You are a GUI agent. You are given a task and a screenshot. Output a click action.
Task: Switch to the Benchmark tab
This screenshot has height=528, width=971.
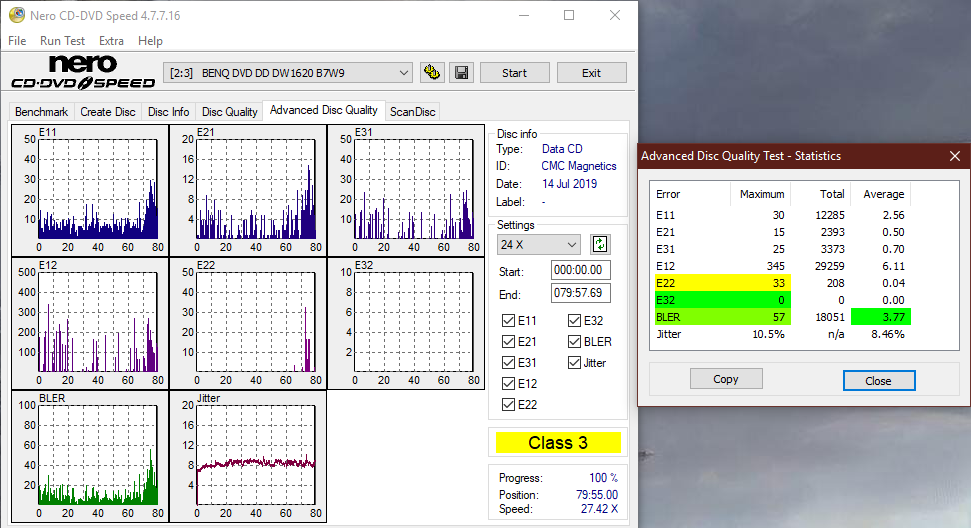pyautogui.click(x=41, y=112)
